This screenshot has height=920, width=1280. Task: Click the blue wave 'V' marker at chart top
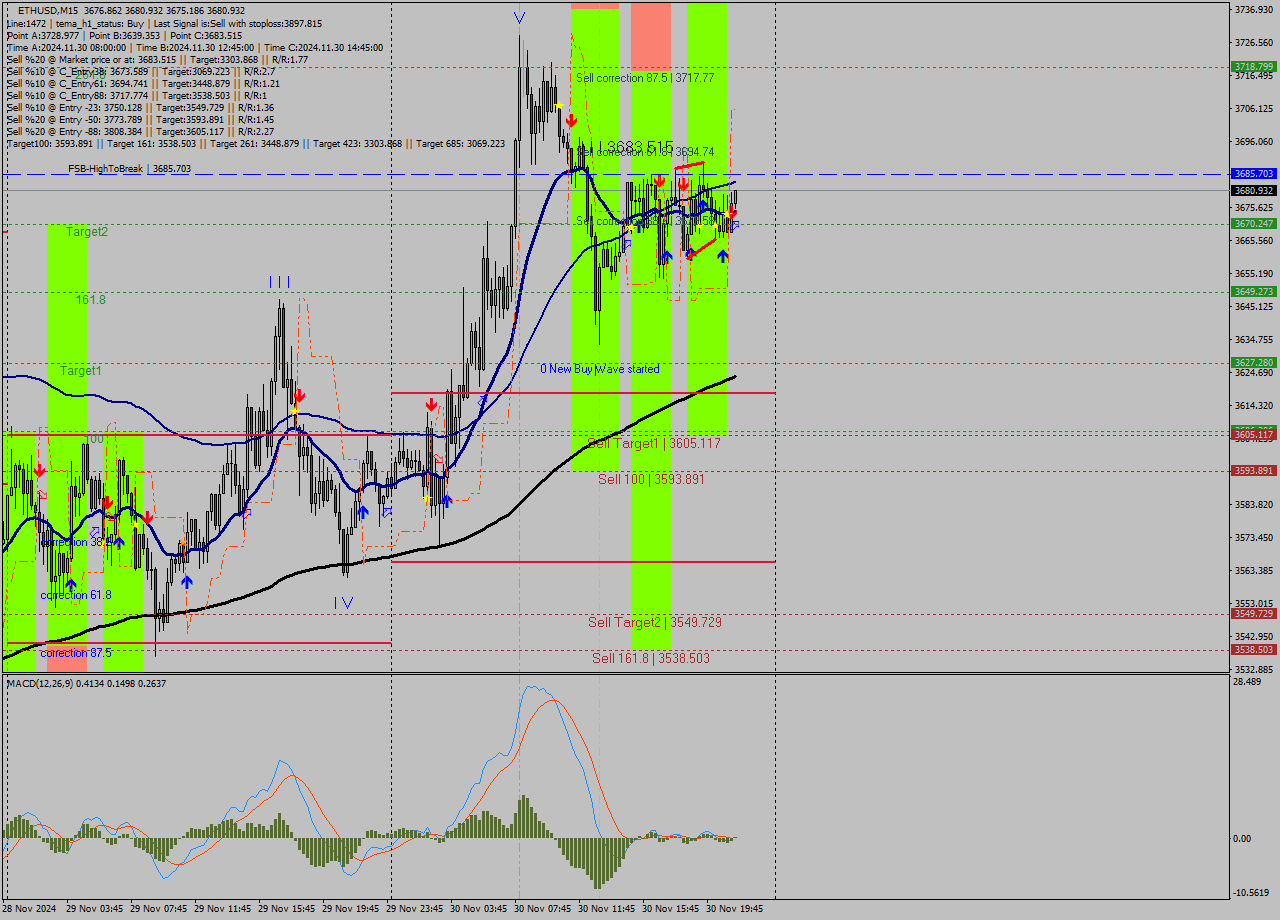tap(519, 17)
